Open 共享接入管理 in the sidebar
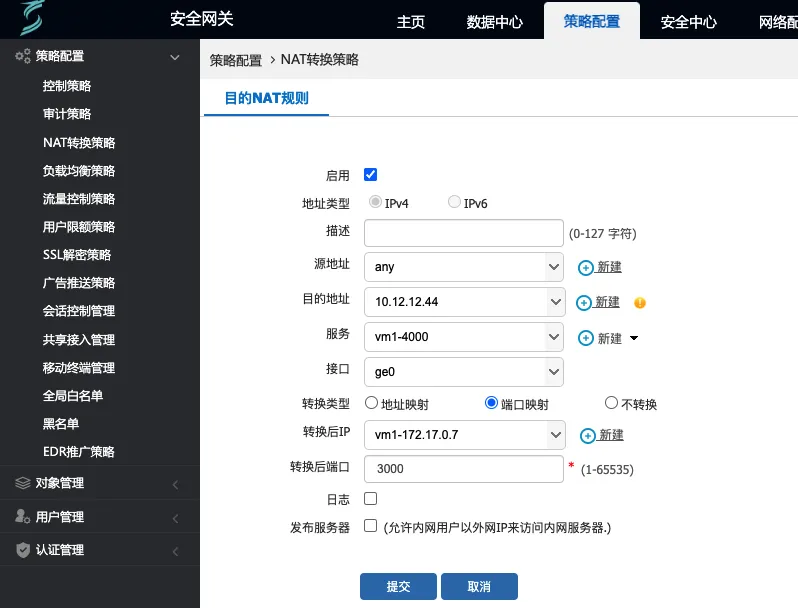This screenshot has width=798, height=608. [79, 339]
